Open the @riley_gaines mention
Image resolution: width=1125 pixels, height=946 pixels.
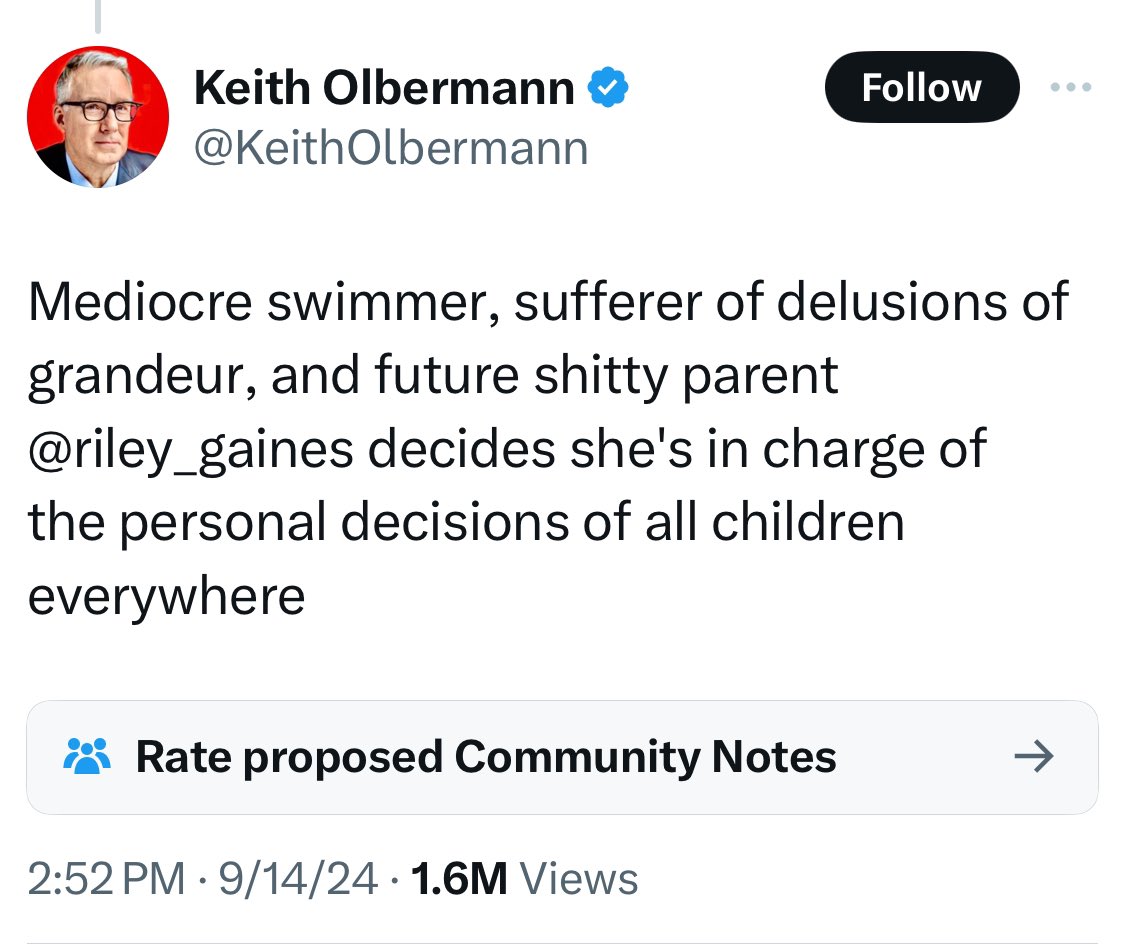(x=190, y=449)
